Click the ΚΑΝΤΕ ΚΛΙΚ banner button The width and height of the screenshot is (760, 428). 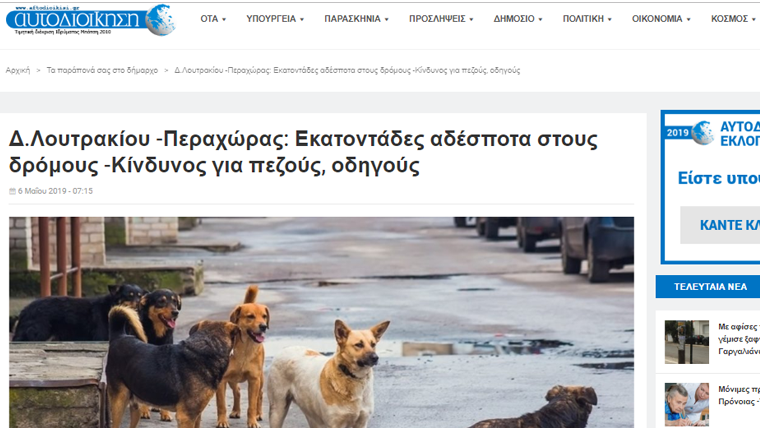[720, 225]
